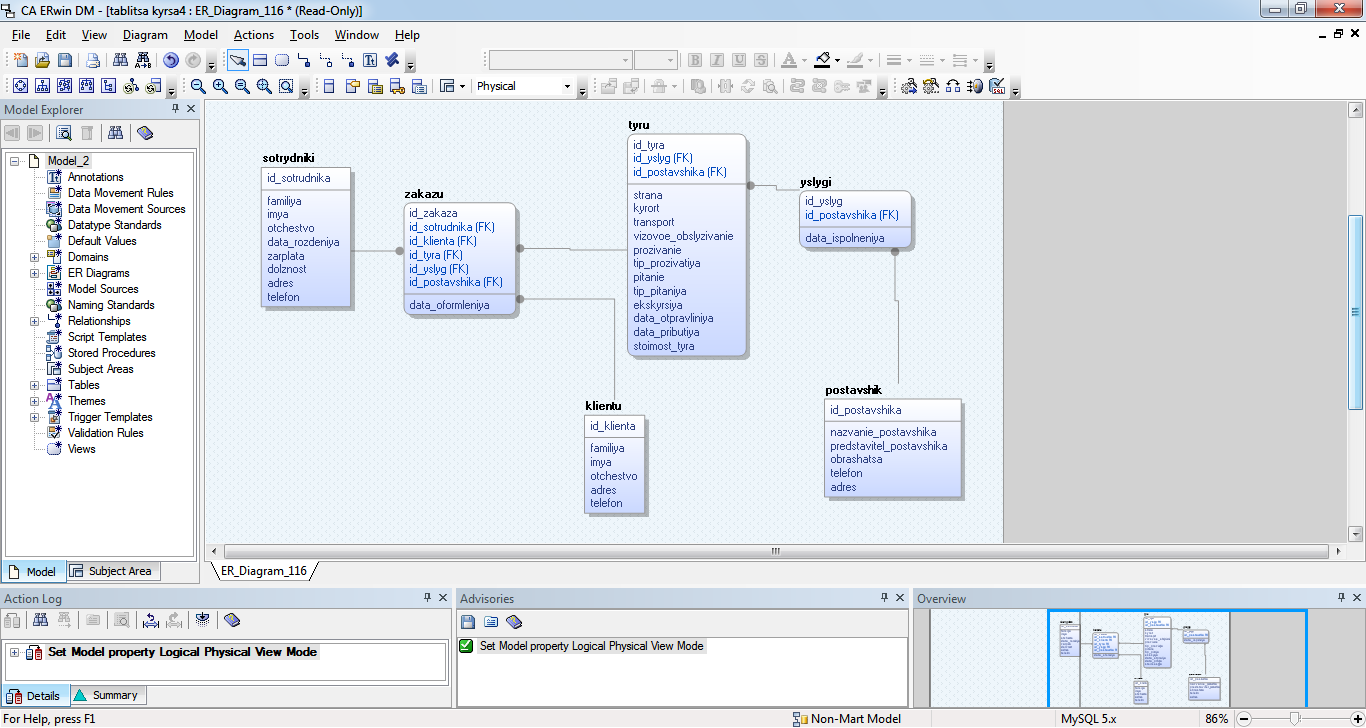This screenshot has width=1366, height=728.
Task: Open the Diagram menu
Action: (145, 35)
